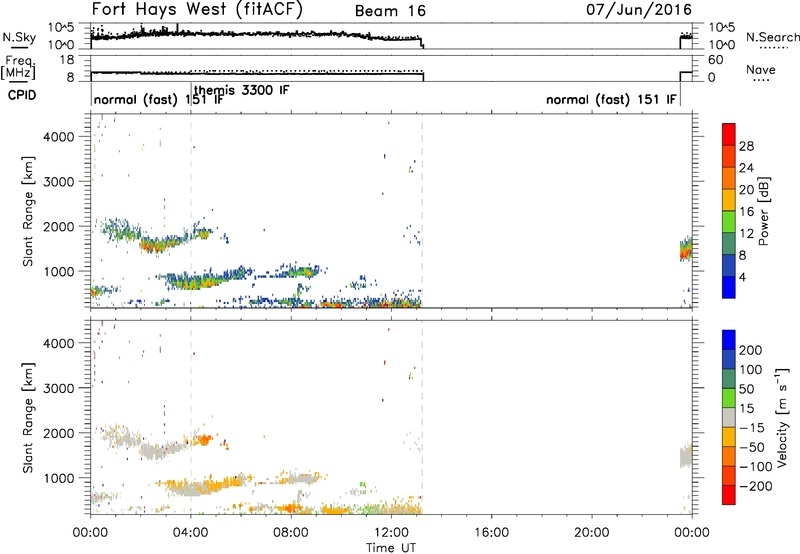Click the '04:00' time axis tick label
The height and width of the screenshot is (554, 800).
[191, 533]
